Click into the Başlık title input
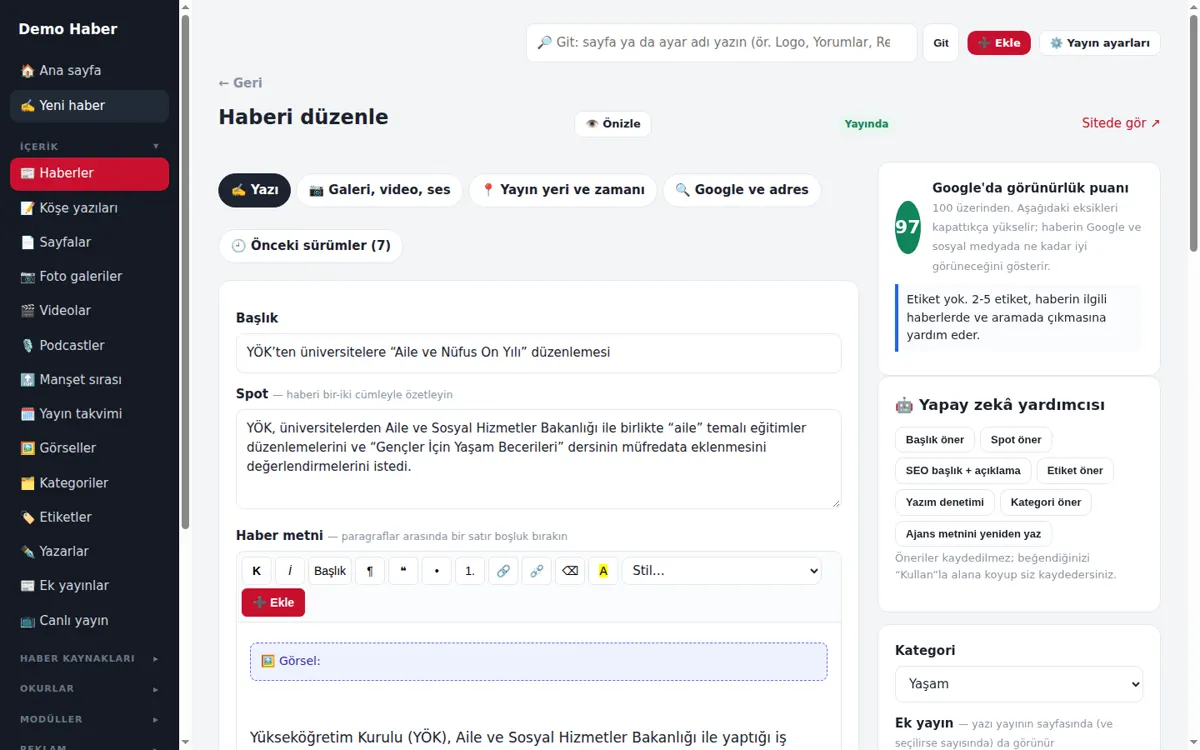The image size is (1200, 750). click(539, 353)
